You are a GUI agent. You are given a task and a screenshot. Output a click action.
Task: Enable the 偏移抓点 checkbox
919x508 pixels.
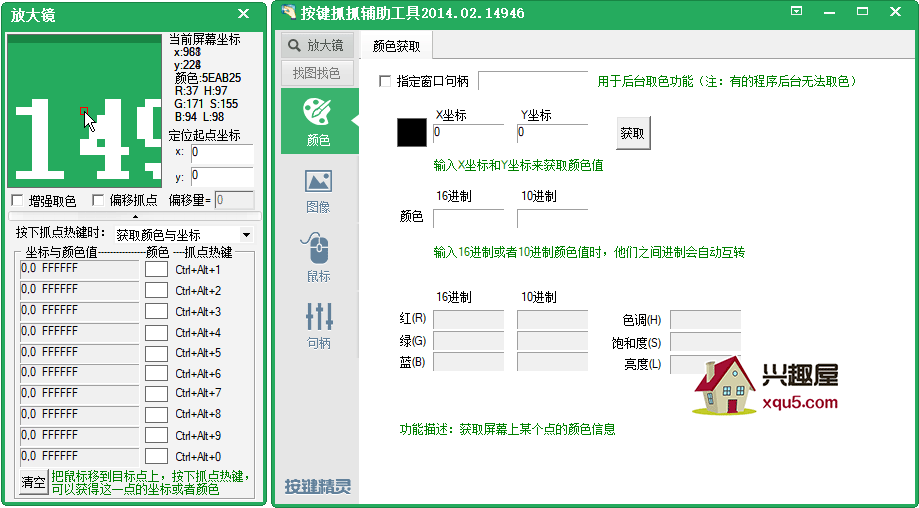(98, 200)
